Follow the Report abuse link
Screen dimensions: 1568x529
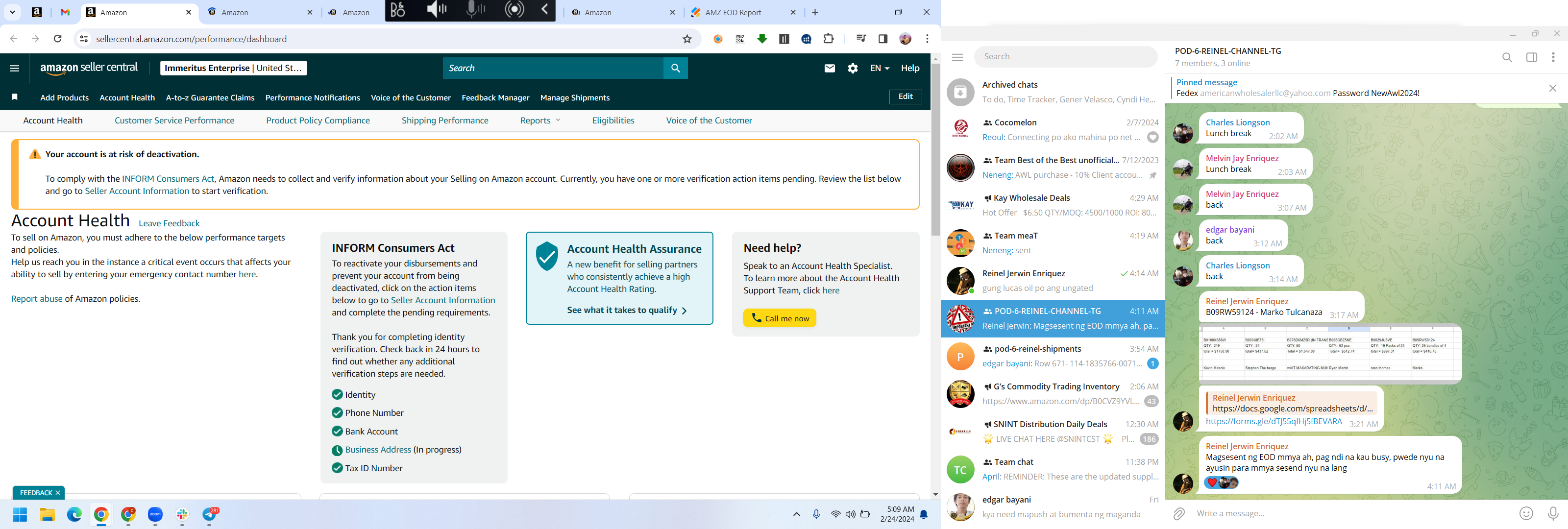tap(37, 299)
